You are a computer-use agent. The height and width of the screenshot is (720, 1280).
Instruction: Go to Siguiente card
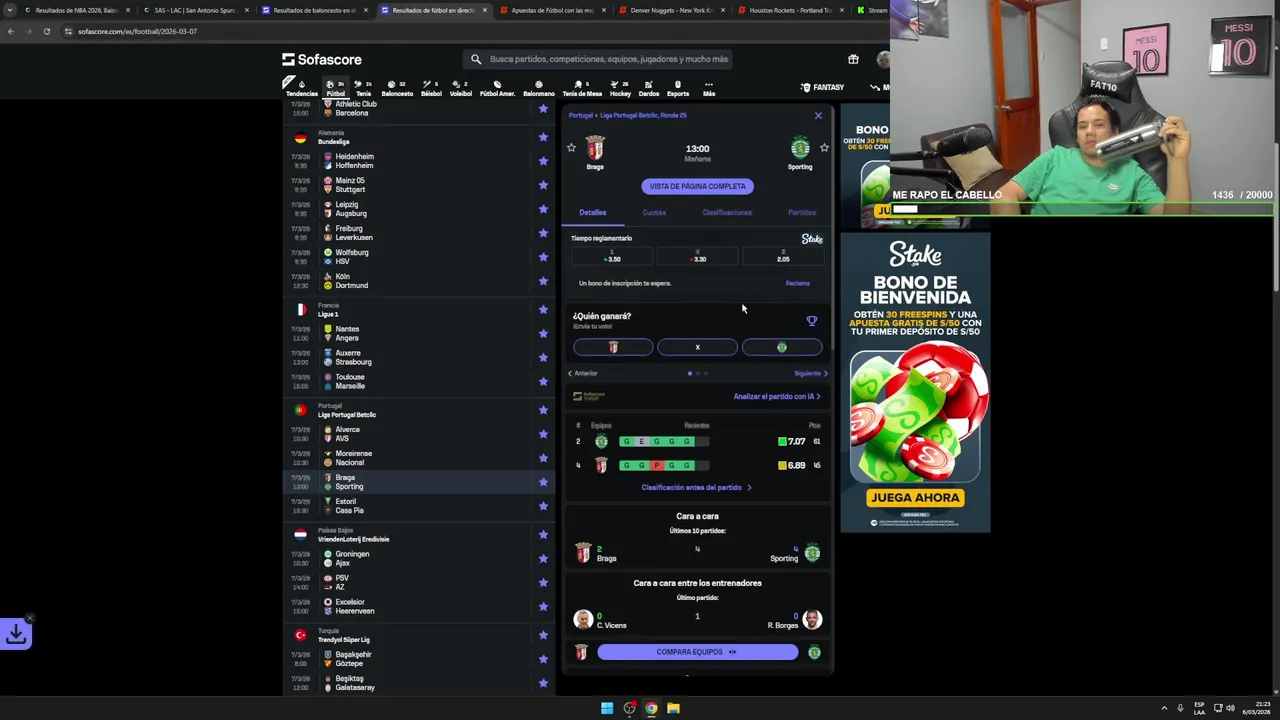[811, 373]
